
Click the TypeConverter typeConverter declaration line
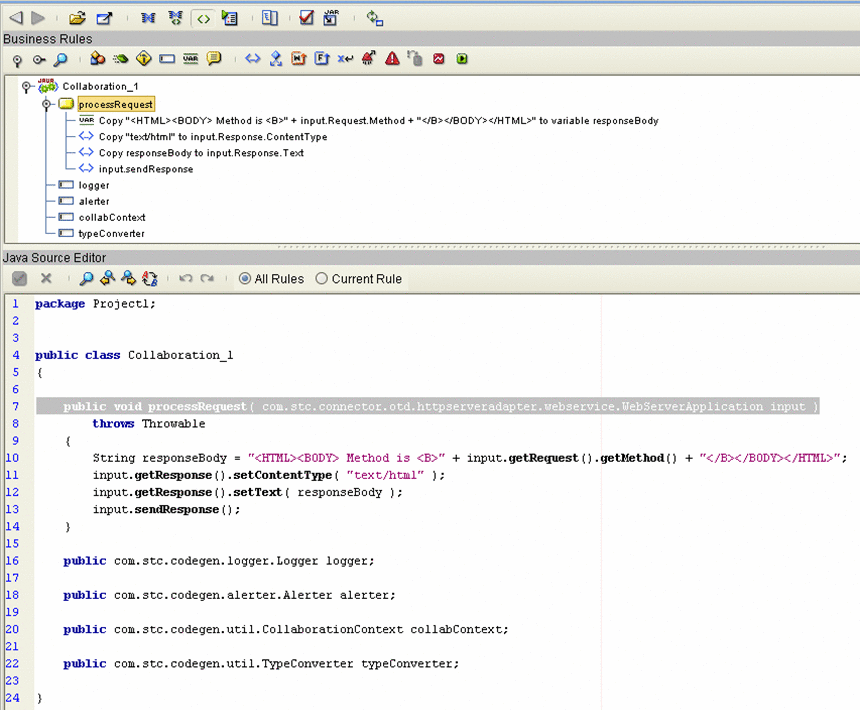point(261,664)
